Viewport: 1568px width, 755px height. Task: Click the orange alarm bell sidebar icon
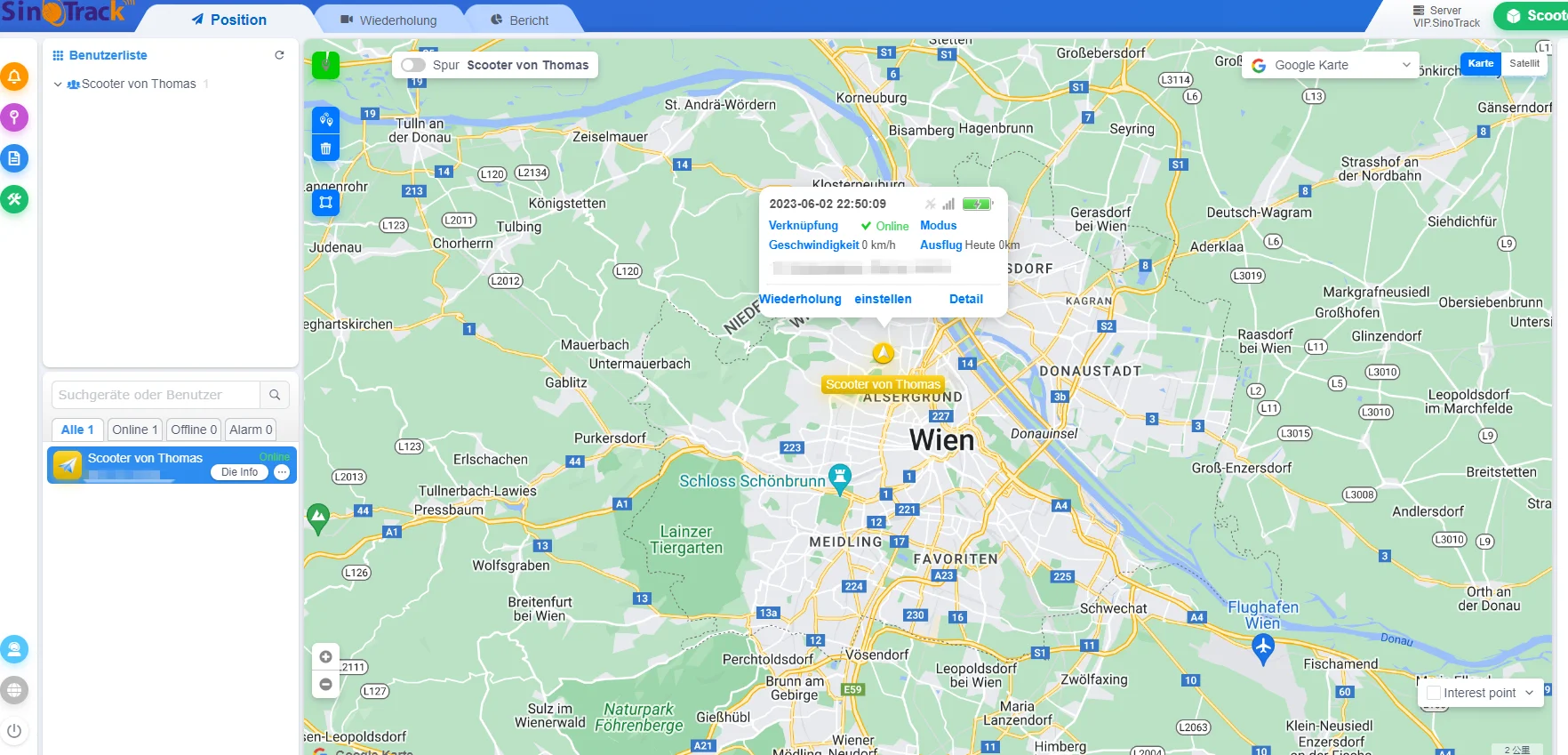click(14, 77)
